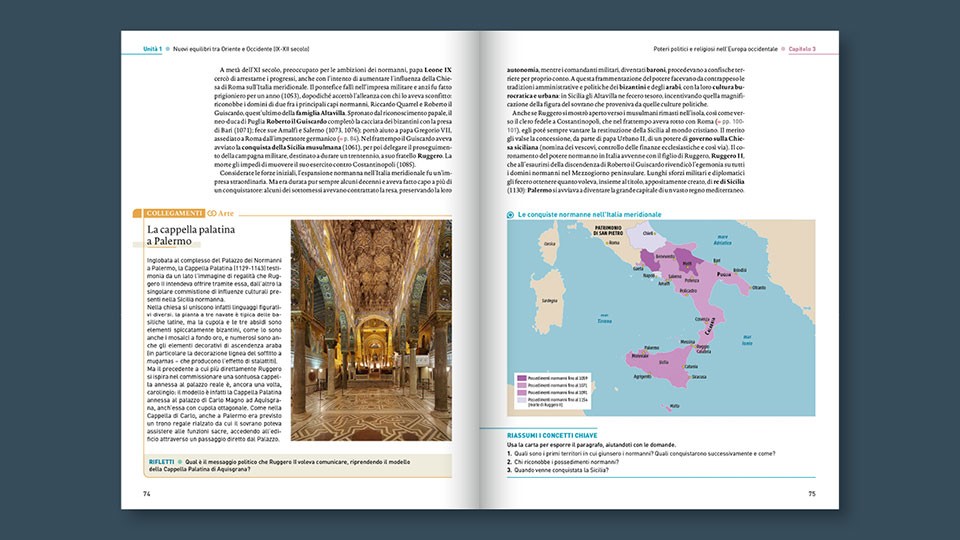The image size is (960, 540).
Task: Click 'Siracusa' label on the map
Action: [x=699, y=377]
